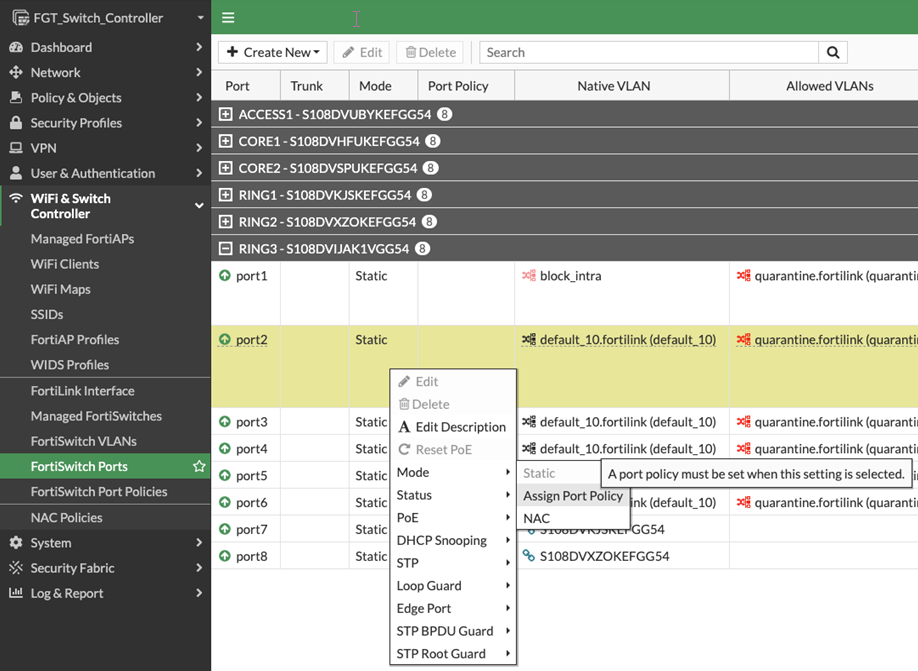
Task: Click the port5 green status icon
Action: pos(225,475)
